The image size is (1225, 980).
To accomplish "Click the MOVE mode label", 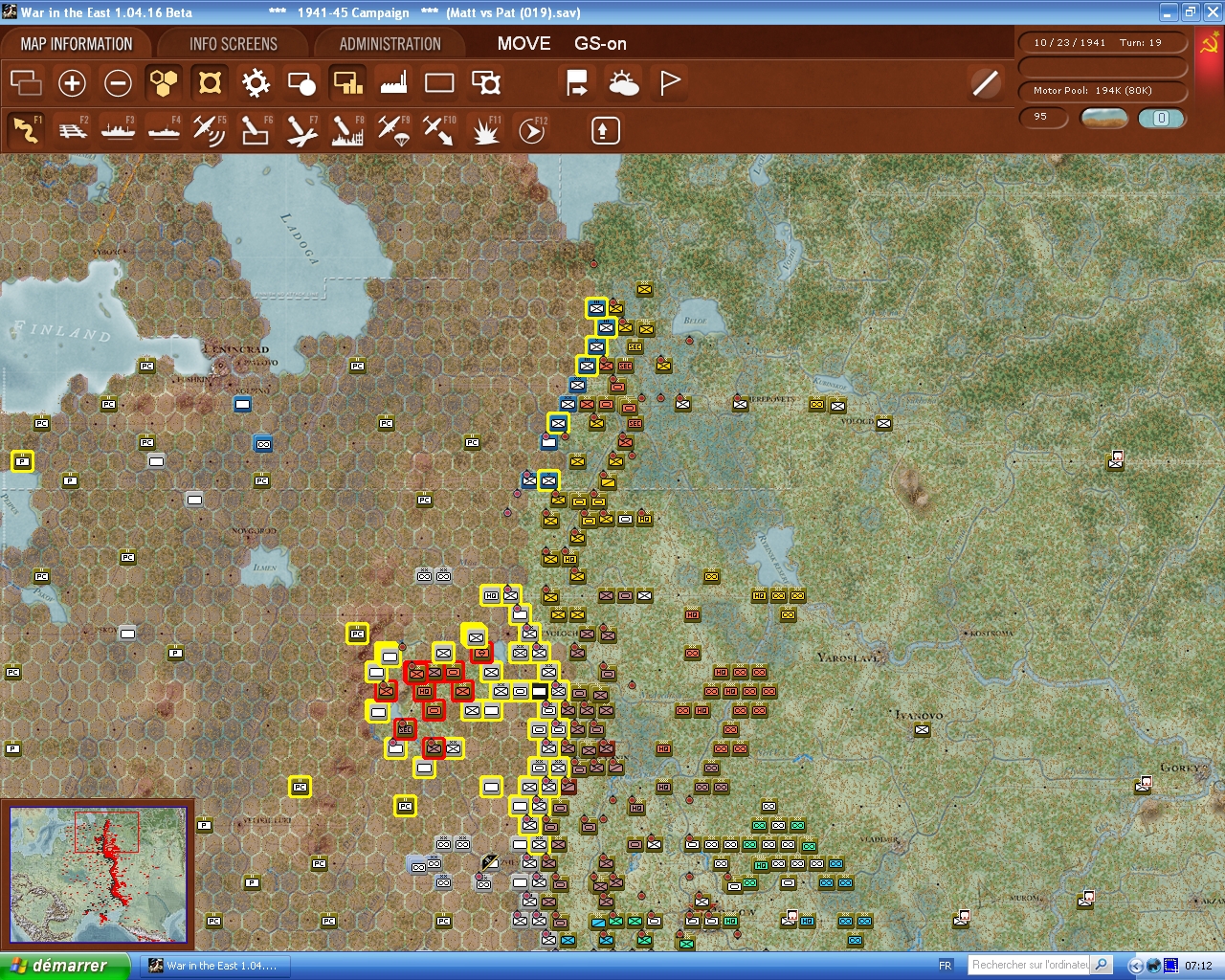I will click(523, 44).
